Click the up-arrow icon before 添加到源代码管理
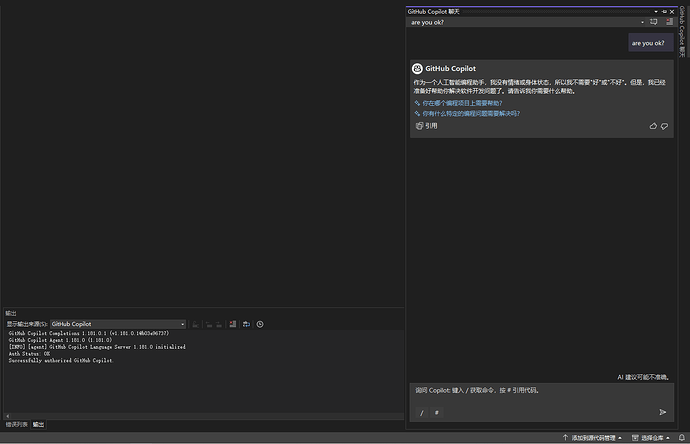 pos(565,438)
